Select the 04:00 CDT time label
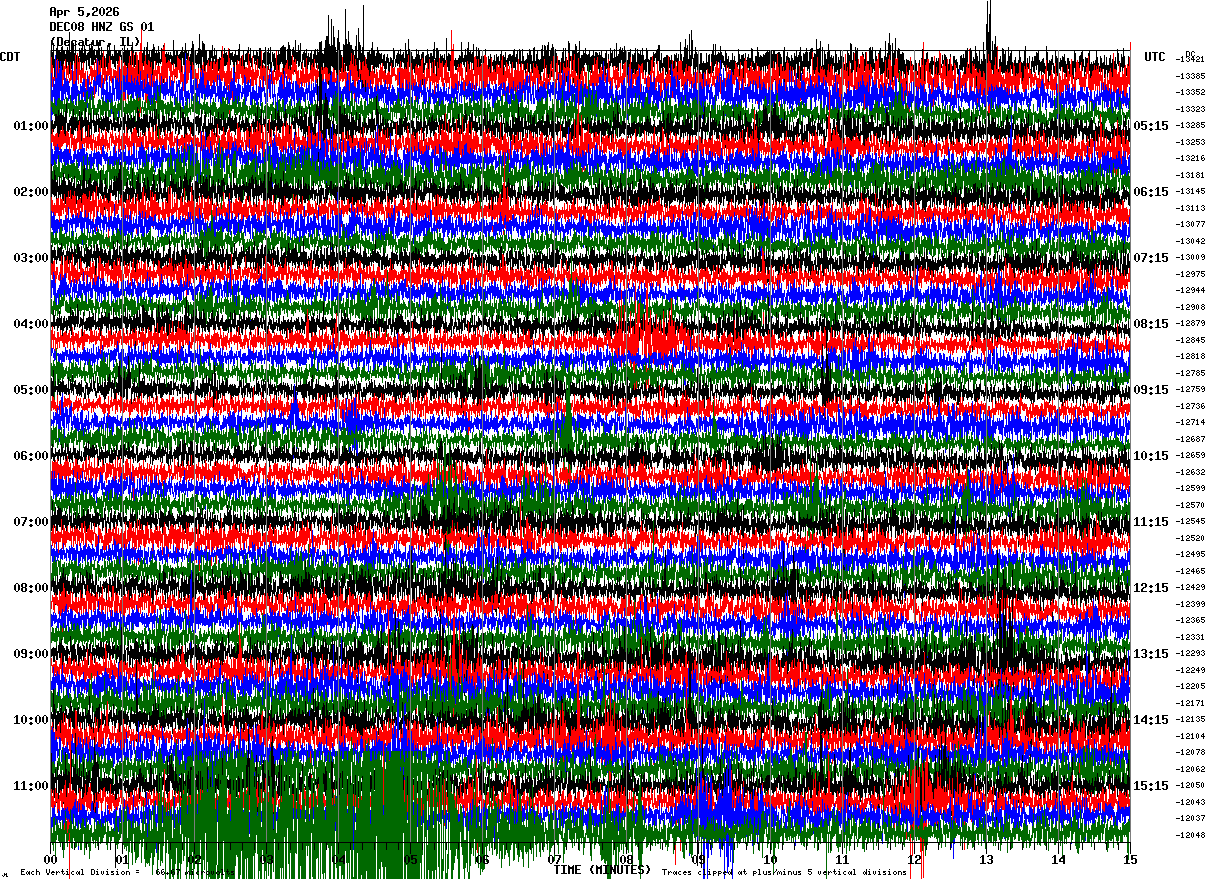 (x=31, y=324)
